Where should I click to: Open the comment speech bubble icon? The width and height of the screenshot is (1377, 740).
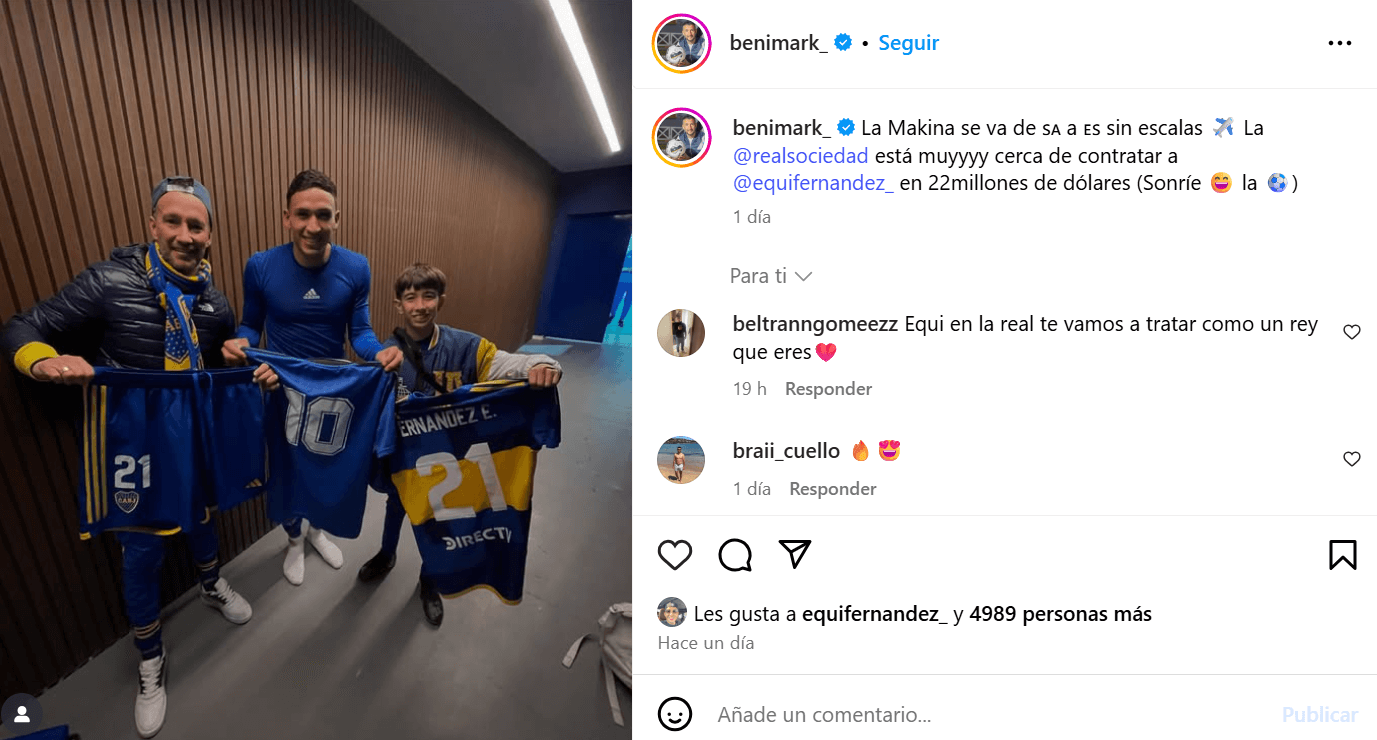(735, 554)
